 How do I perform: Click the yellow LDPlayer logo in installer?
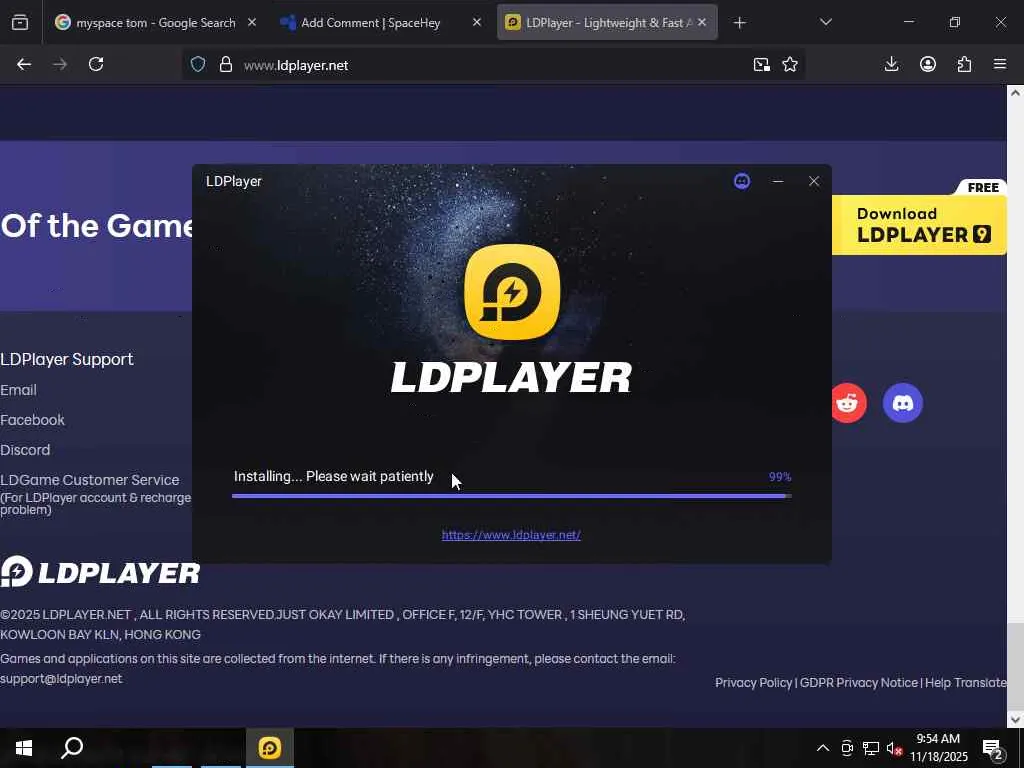pyautogui.click(x=512, y=292)
